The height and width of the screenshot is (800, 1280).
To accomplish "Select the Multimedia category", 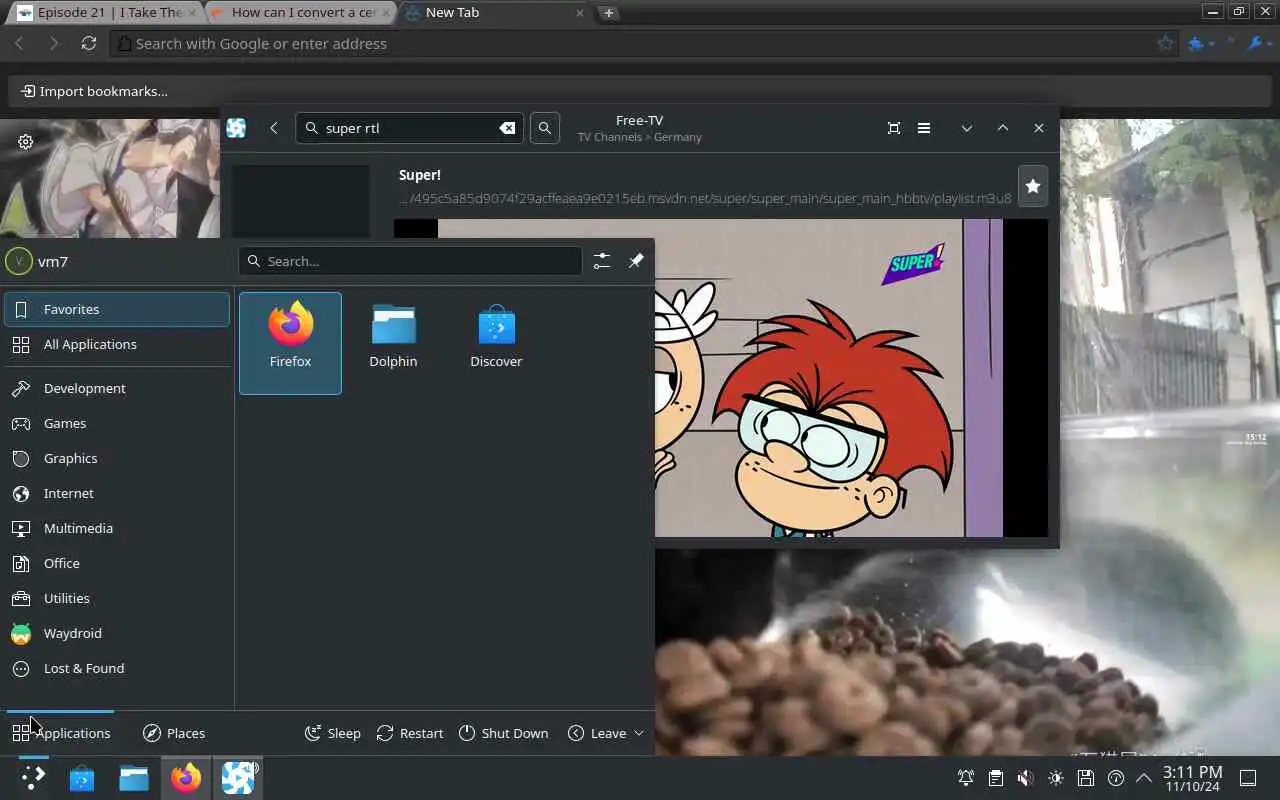I will coord(78,528).
